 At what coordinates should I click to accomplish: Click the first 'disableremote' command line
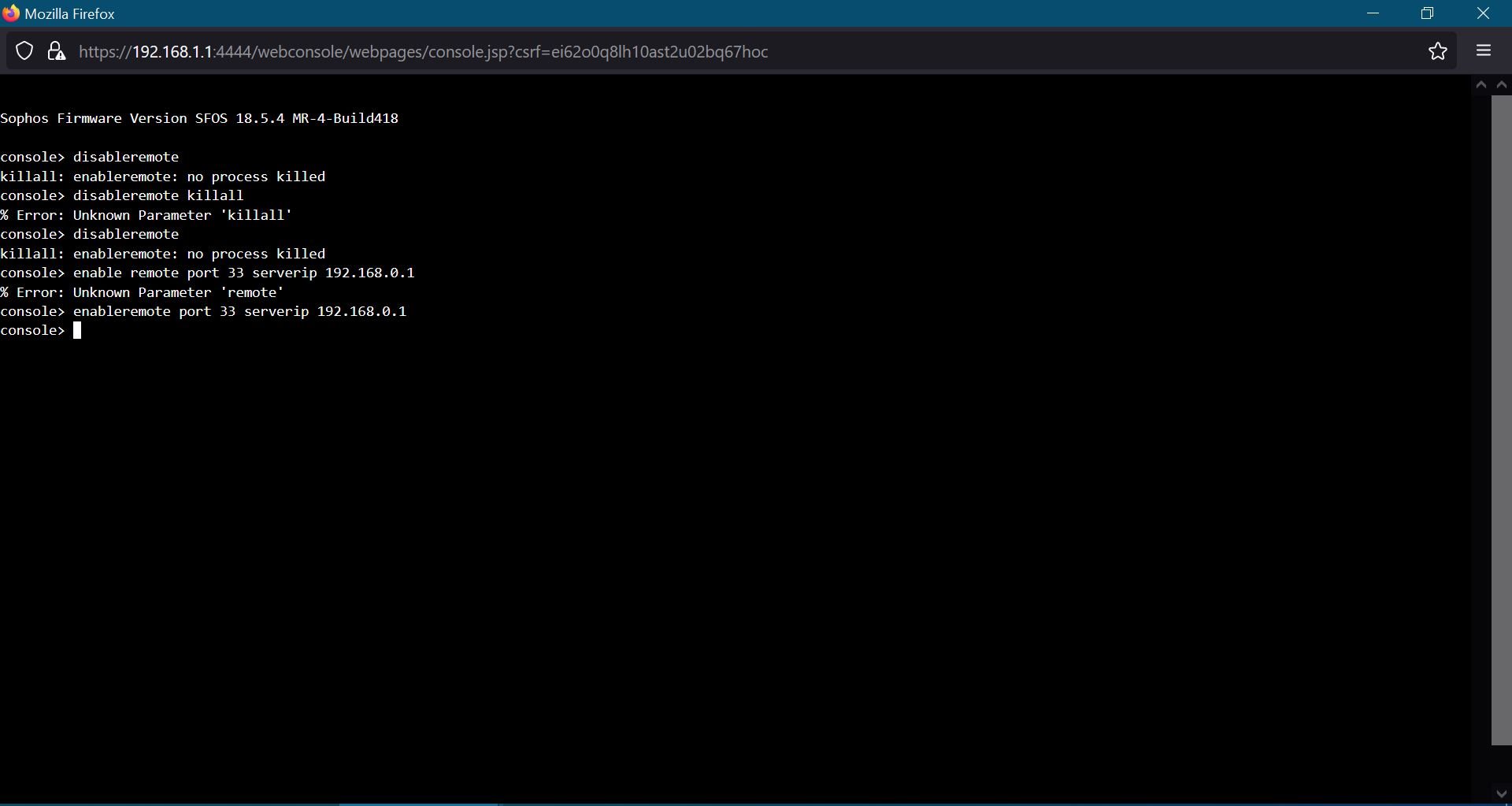coord(90,157)
